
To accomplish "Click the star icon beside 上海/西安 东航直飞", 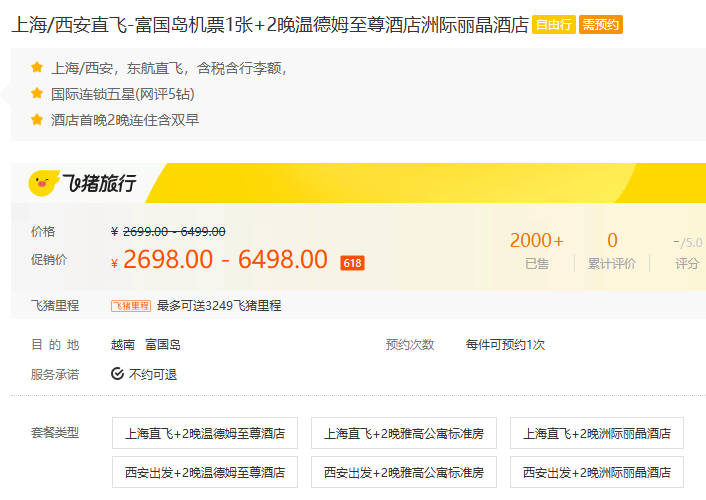I will 37,68.
